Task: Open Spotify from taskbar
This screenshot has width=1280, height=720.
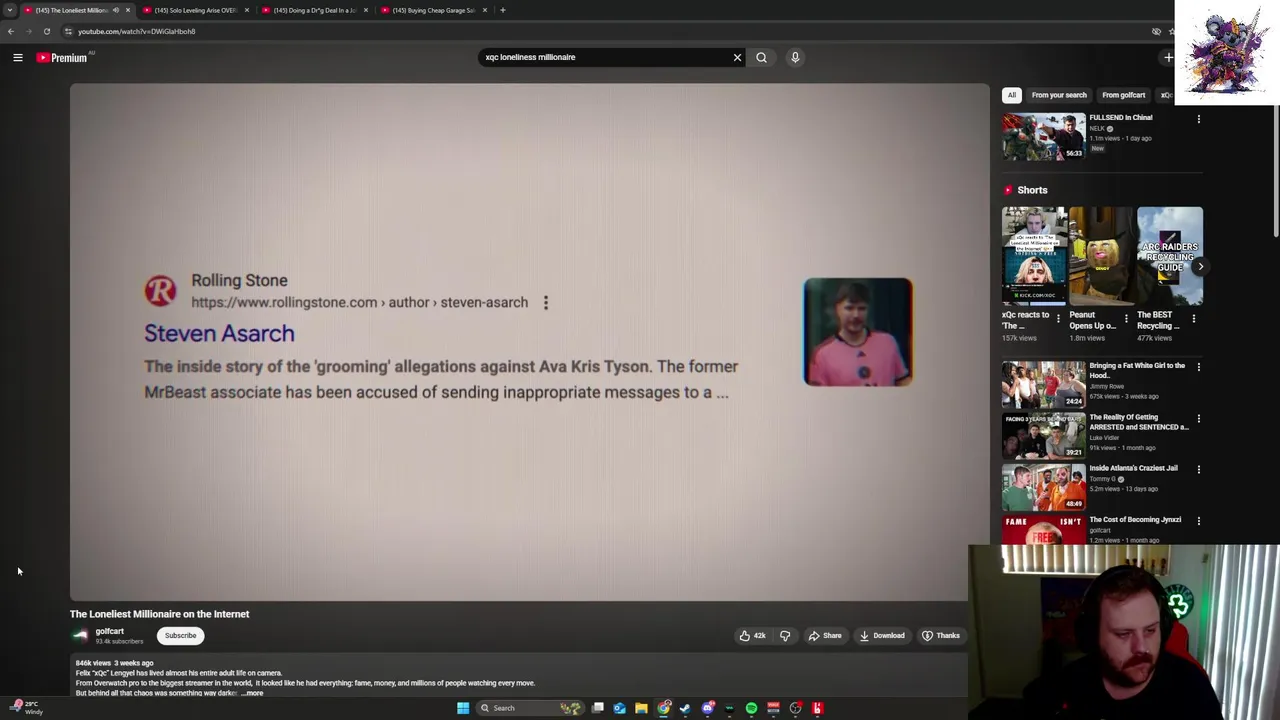Action: pyautogui.click(x=751, y=708)
